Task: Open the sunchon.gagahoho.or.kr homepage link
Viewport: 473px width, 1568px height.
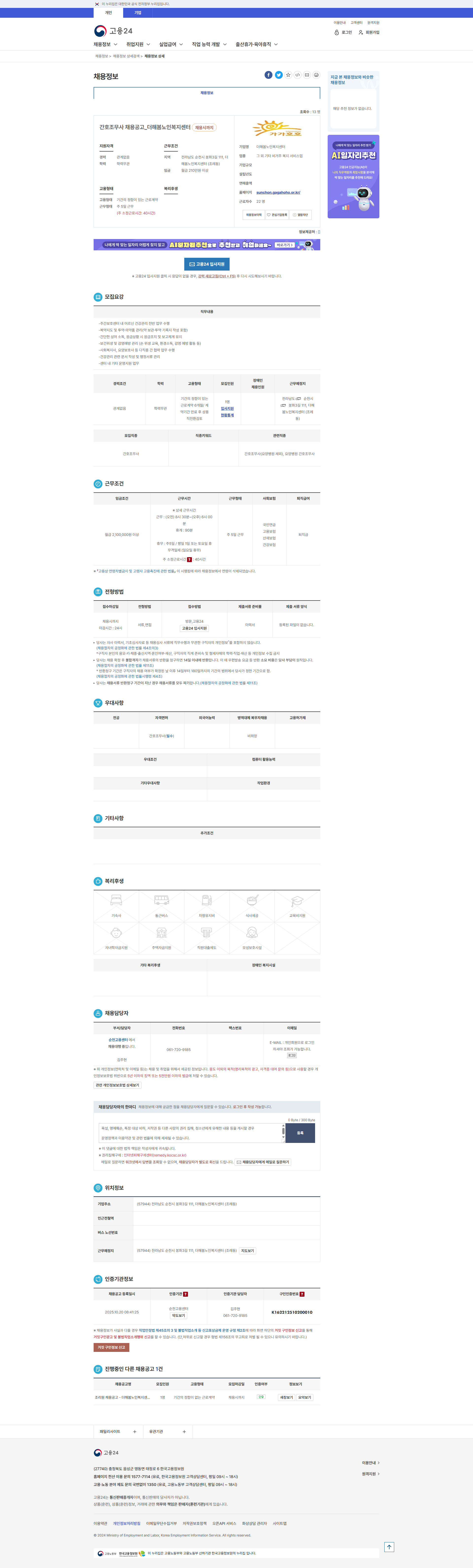Action: click(278, 192)
